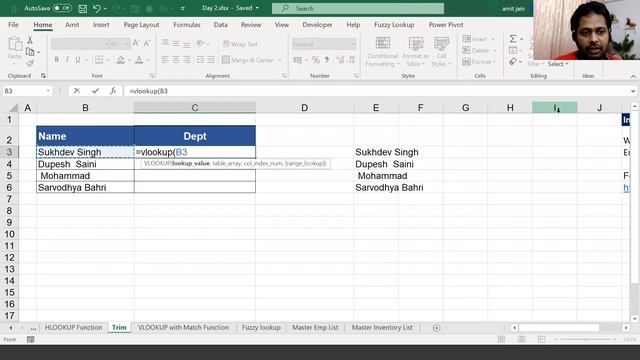
Task: Expand the formula bar chevron
Action: tap(633, 91)
